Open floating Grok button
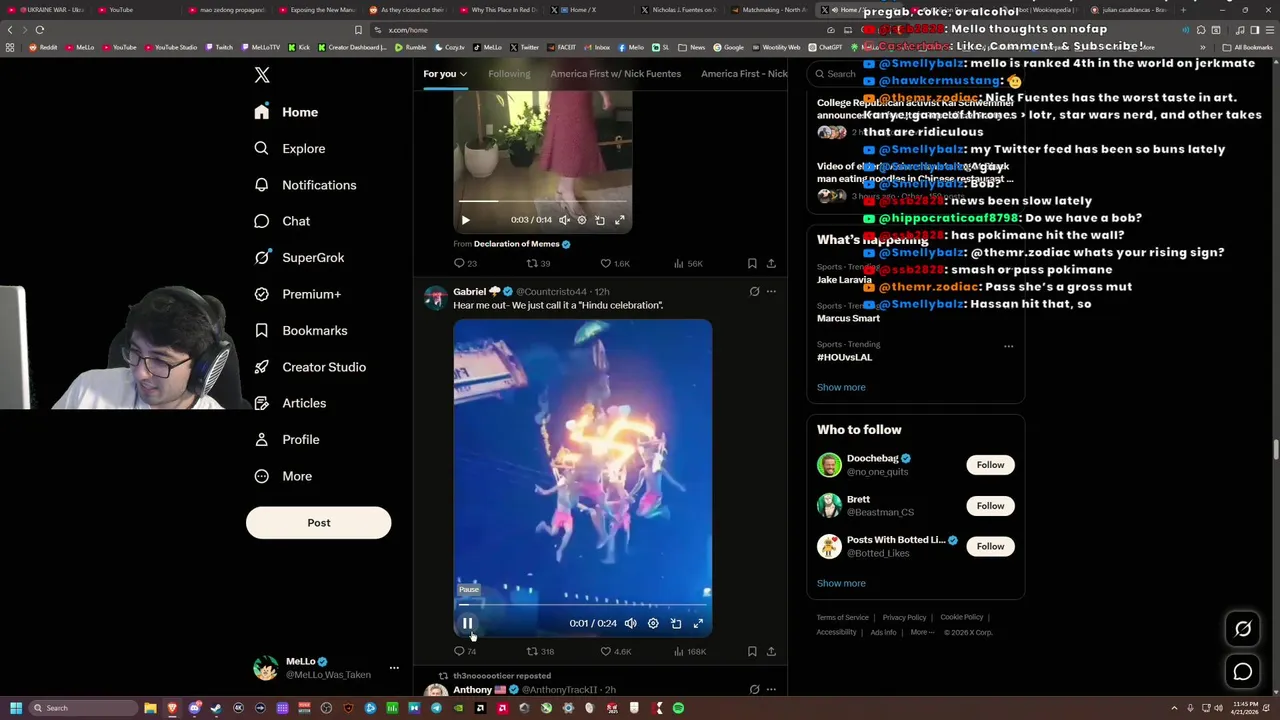Screen dimensions: 1280x720 point(1243,629)
